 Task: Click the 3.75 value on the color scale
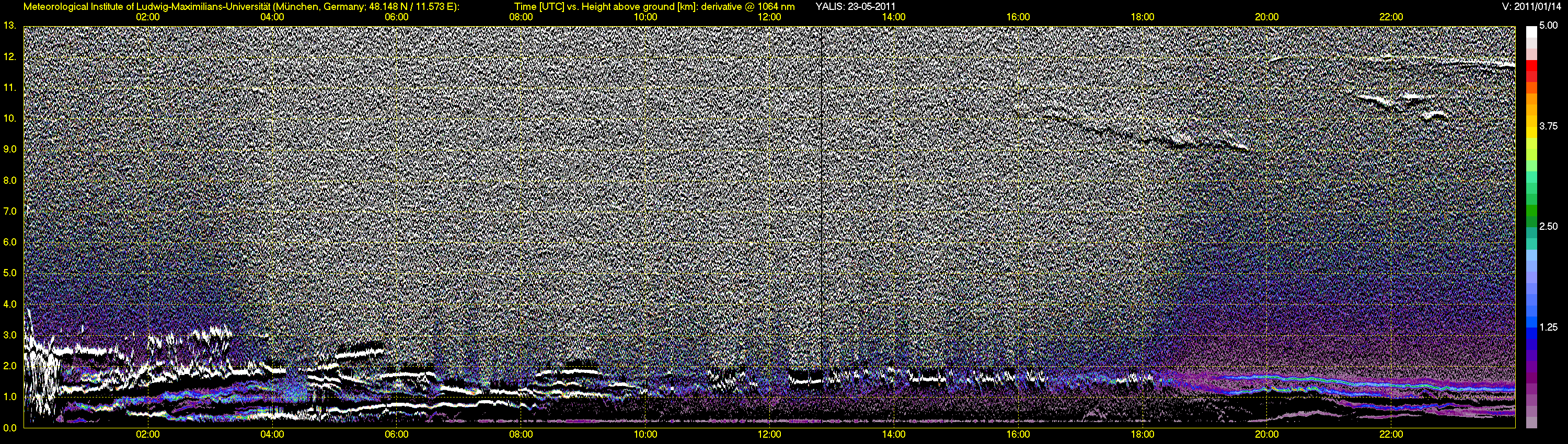pos(1548,126)
